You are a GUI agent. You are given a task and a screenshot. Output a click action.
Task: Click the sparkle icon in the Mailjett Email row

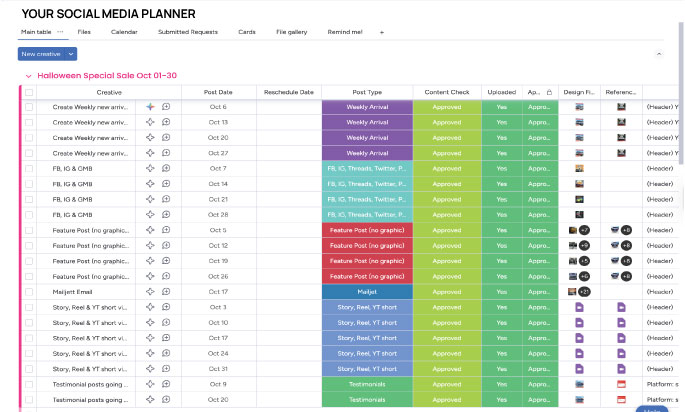coord(150,292)
